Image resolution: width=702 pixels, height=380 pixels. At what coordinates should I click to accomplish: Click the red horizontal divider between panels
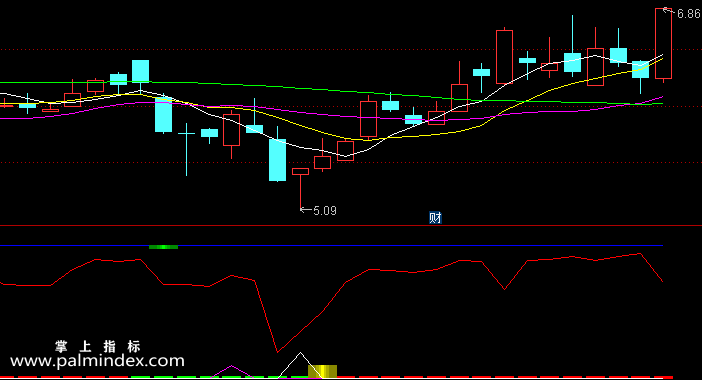coord(351,226)
